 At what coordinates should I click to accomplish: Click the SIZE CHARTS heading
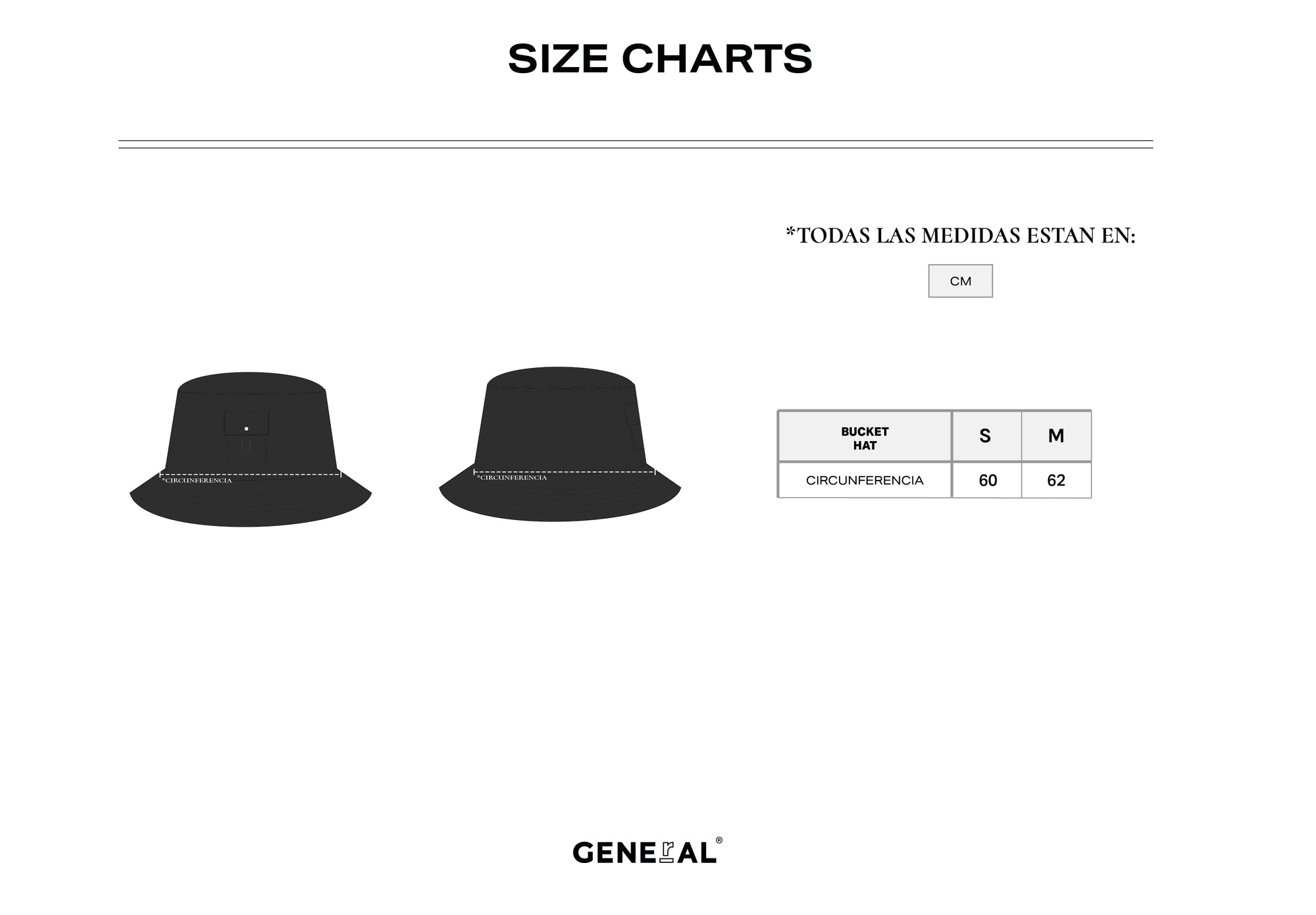click(660, 59)
